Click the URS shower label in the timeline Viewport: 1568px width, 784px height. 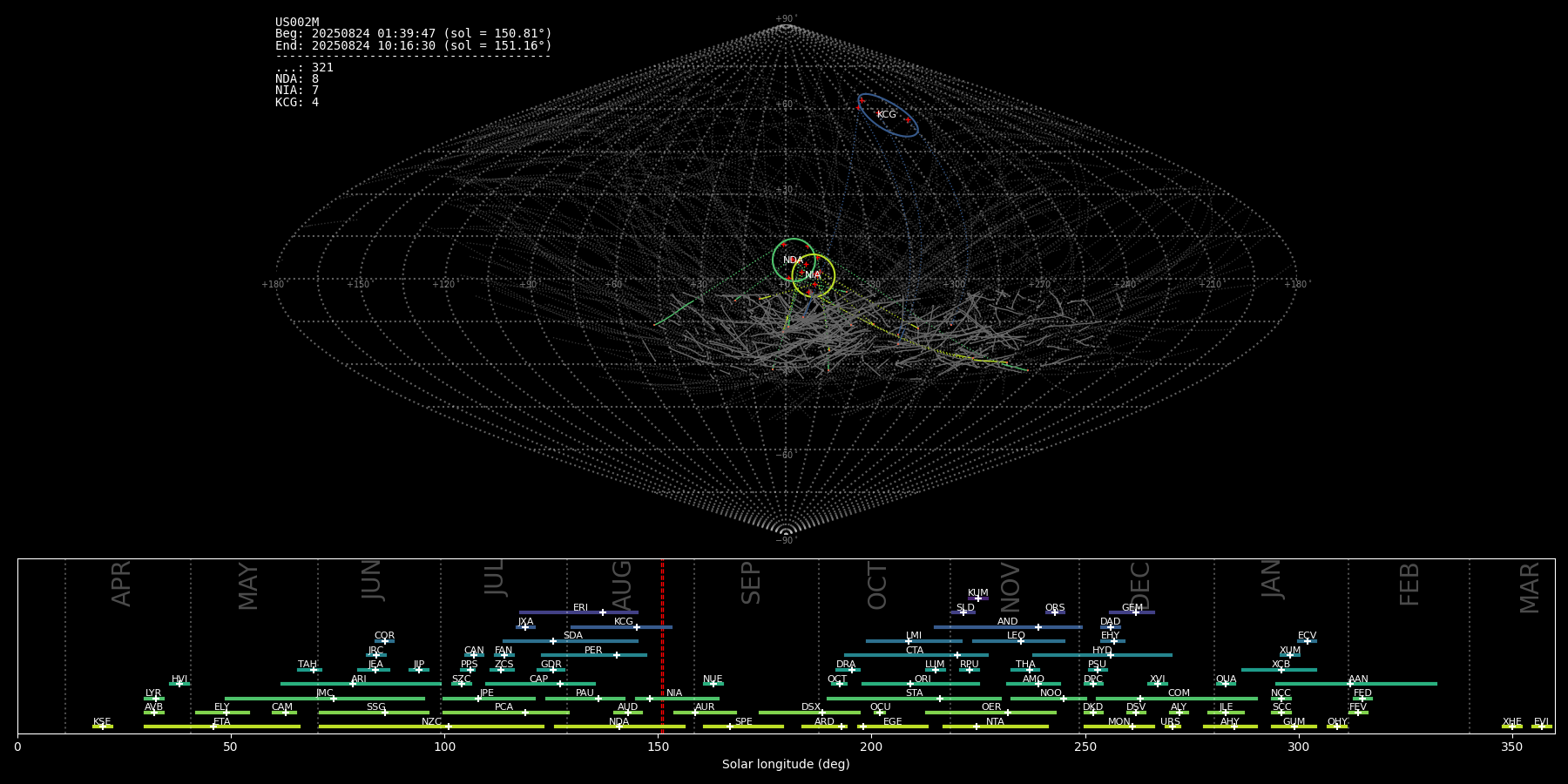pos(1170,722)
